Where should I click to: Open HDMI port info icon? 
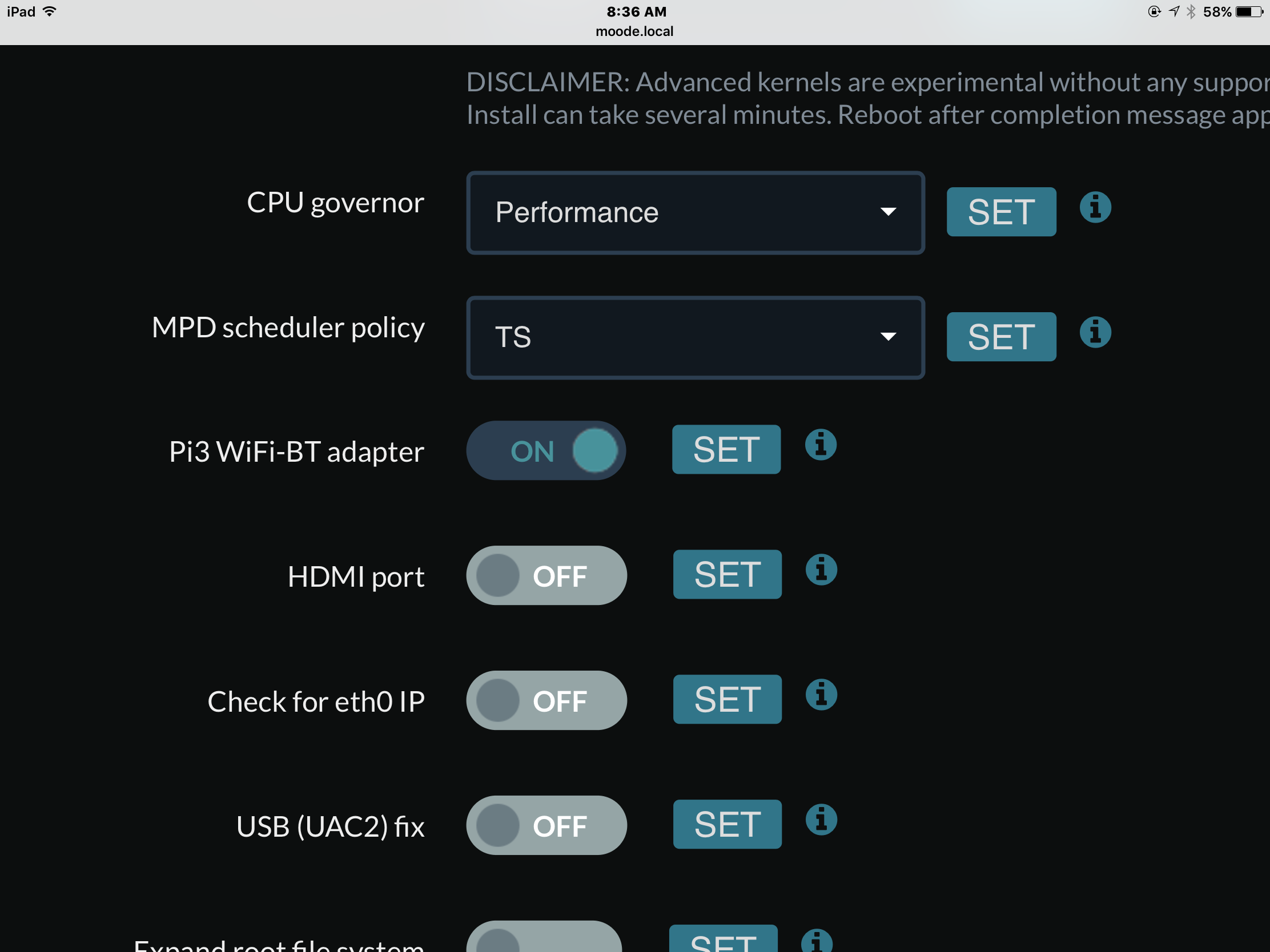coord(821,570)
